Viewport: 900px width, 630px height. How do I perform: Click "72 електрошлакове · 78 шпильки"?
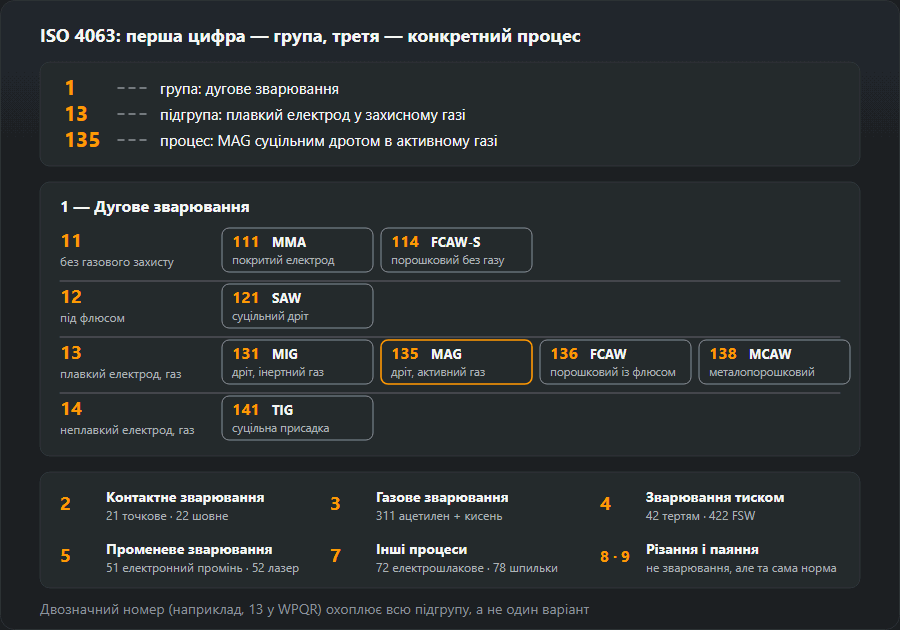[467, 568]
